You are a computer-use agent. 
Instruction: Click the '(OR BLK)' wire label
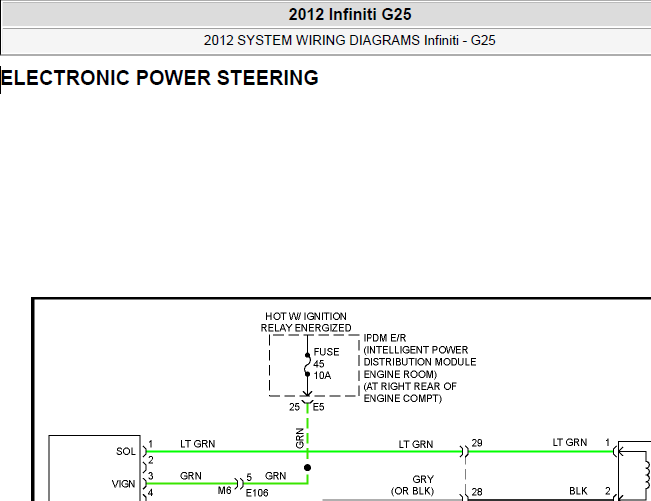pos(412,491)
